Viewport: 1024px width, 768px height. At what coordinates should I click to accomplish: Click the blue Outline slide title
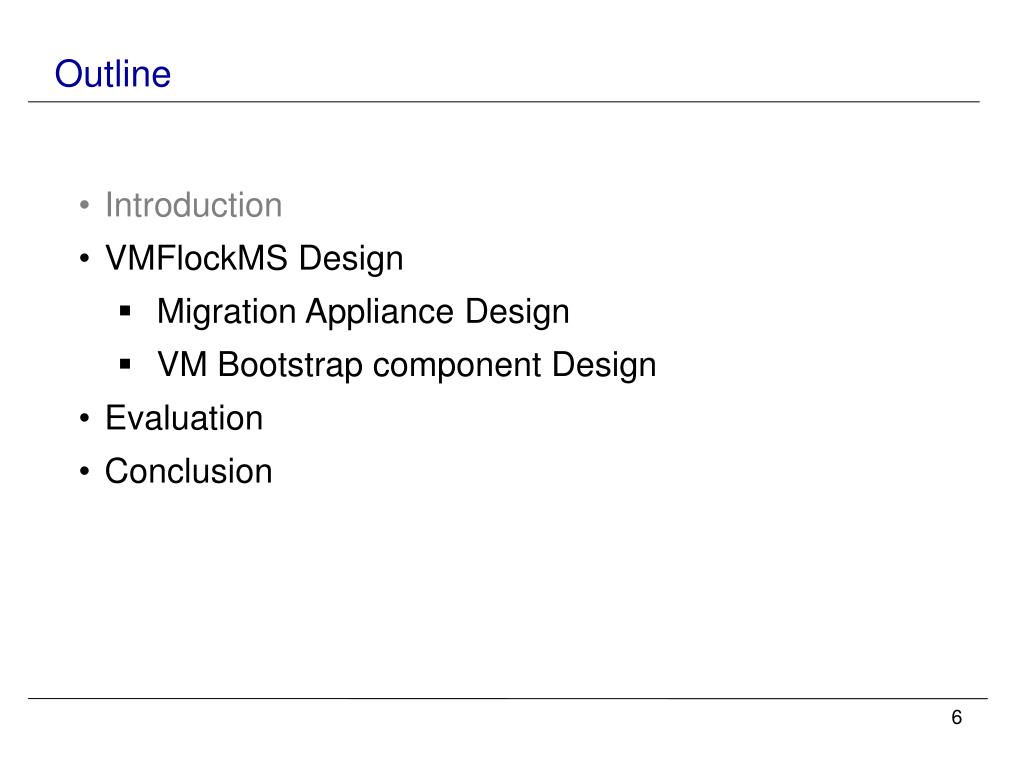tap(113, 73)
